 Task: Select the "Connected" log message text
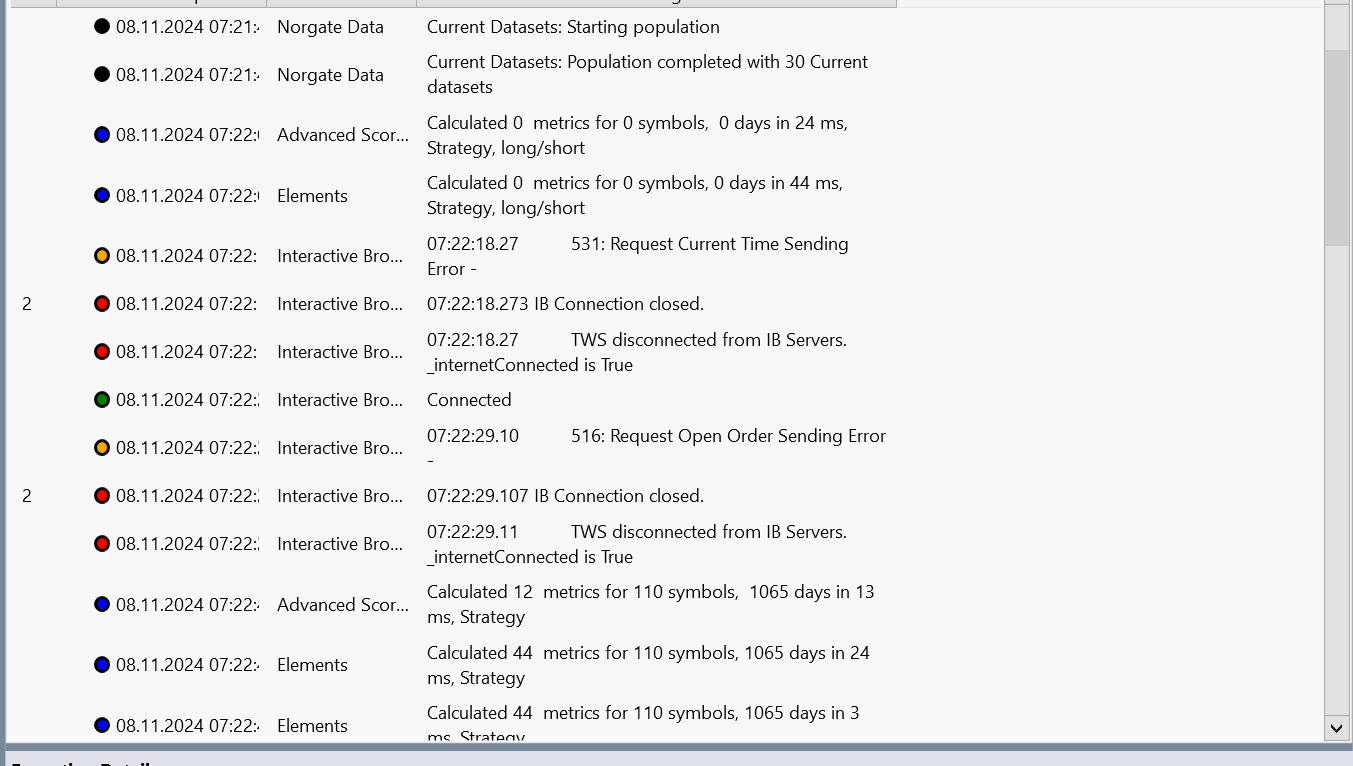[469, 400]
